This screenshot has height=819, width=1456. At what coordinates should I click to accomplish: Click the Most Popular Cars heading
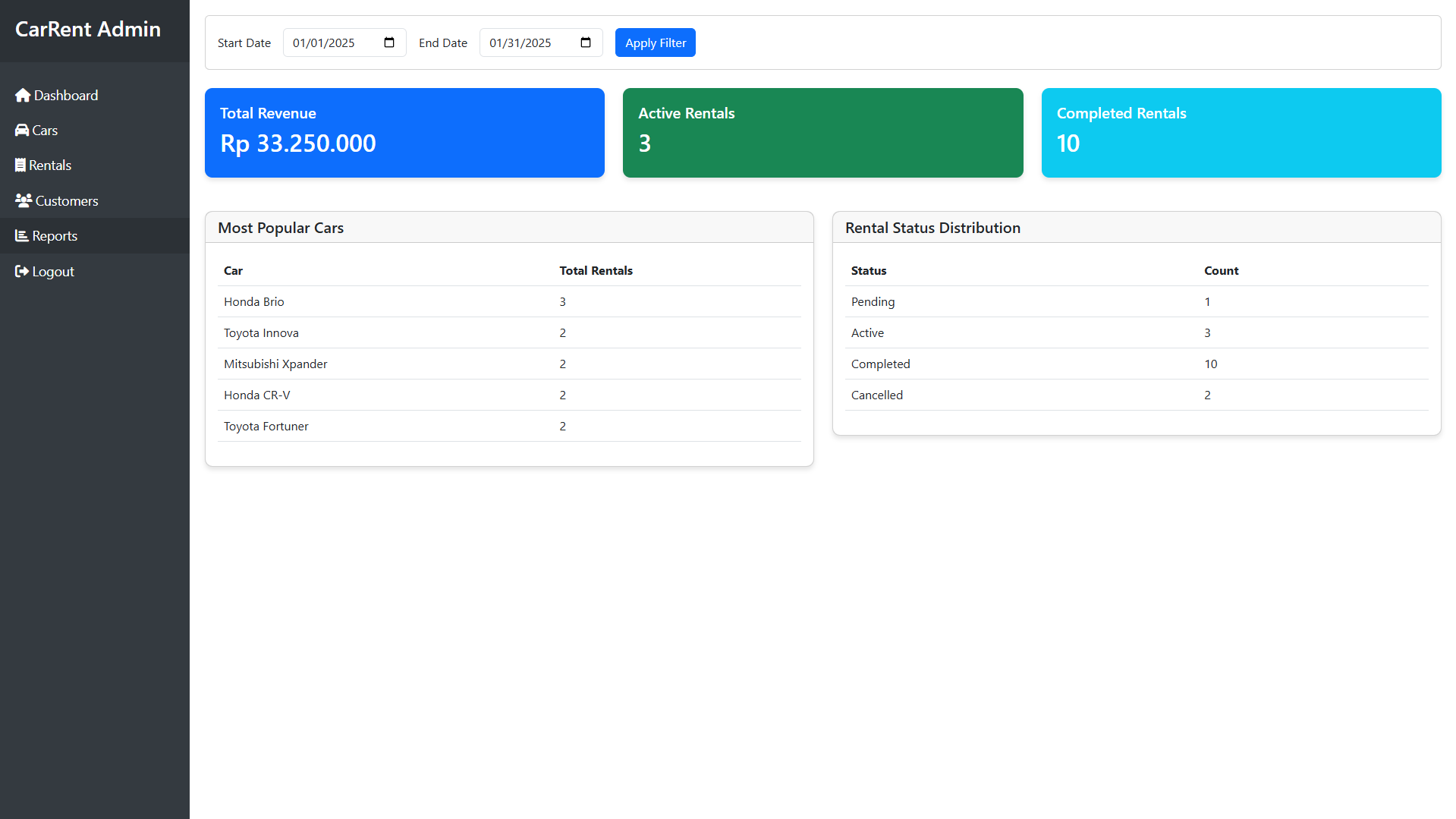point(281,228)
